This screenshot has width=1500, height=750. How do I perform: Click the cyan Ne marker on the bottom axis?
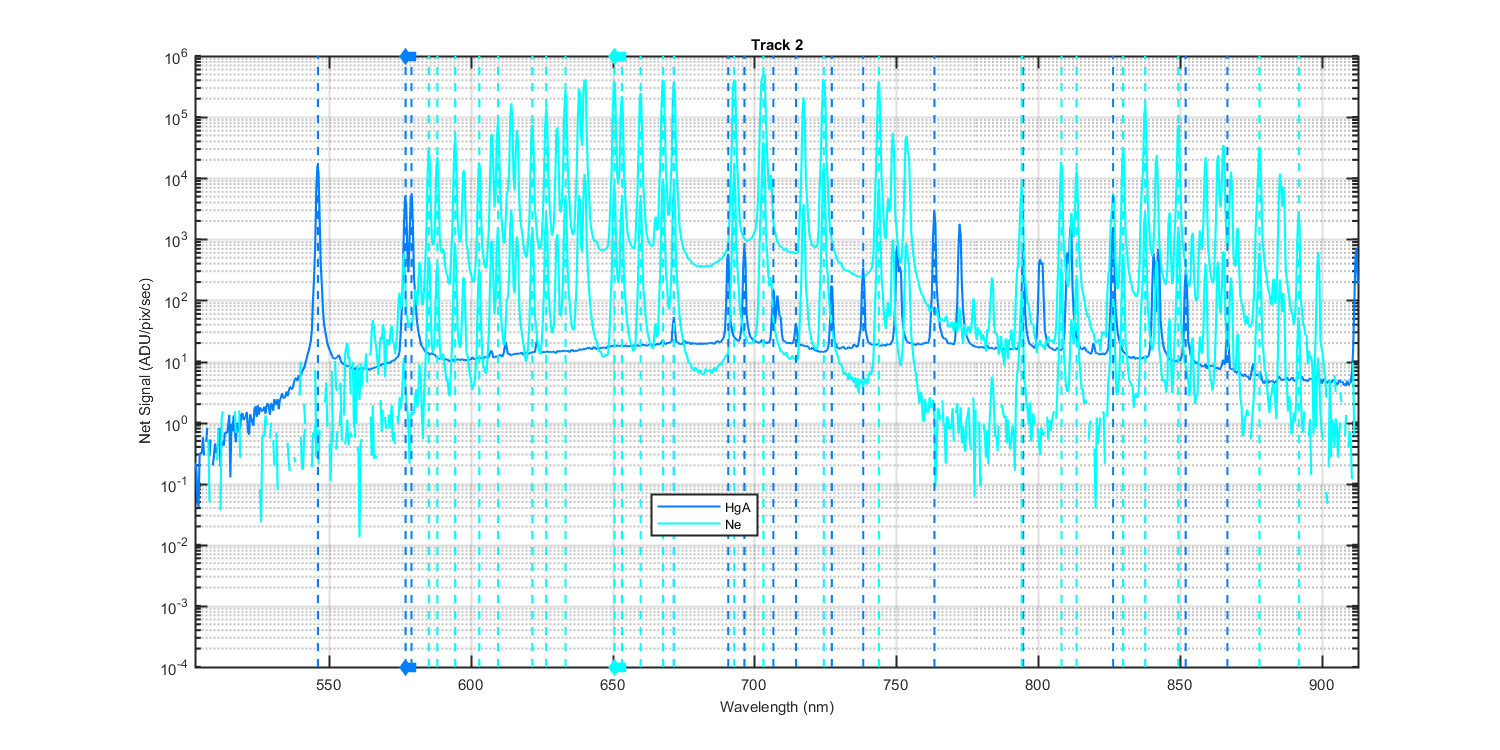[x=618, y=668]
